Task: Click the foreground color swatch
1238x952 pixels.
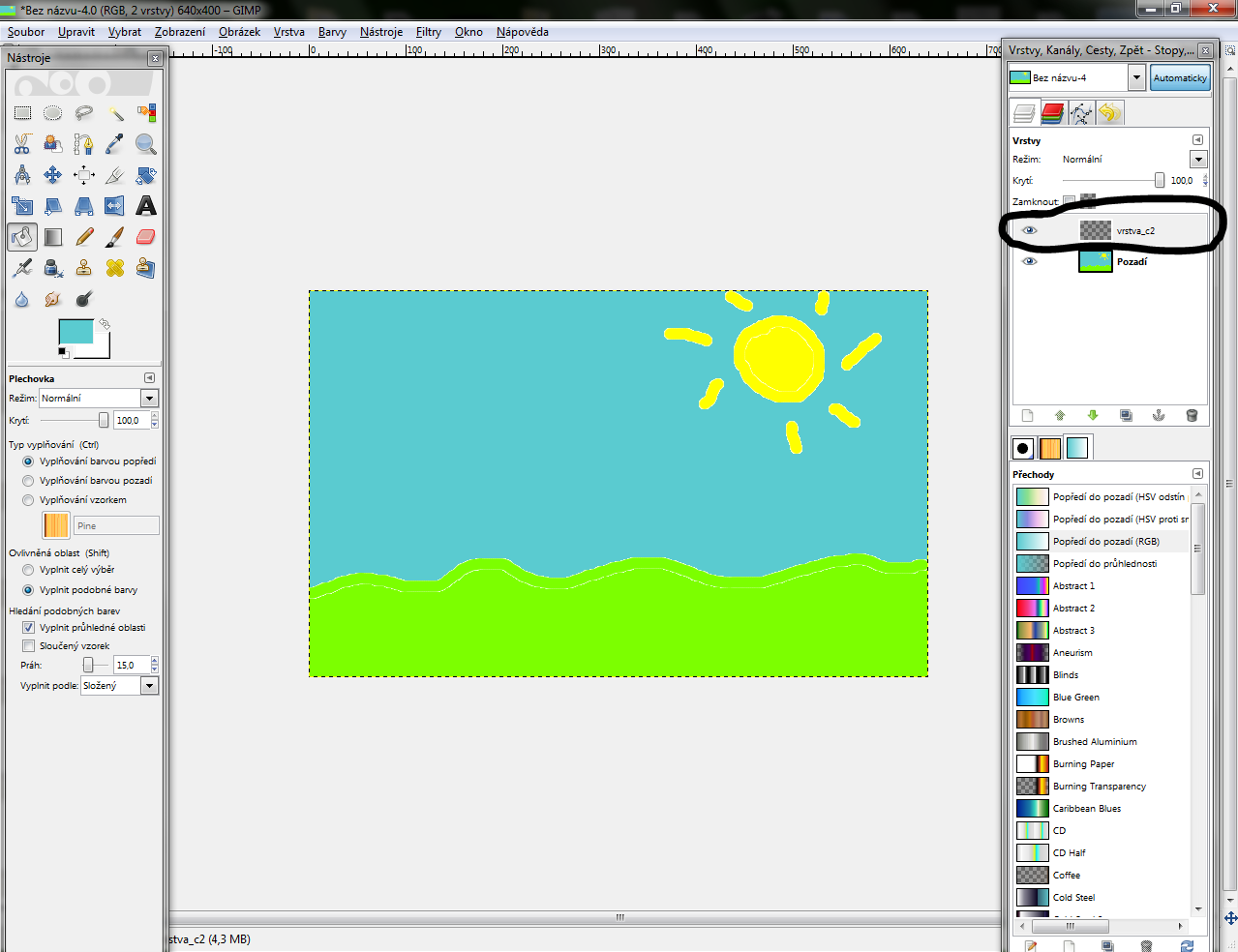Action: pyautogui.click(x=75, y=332)
